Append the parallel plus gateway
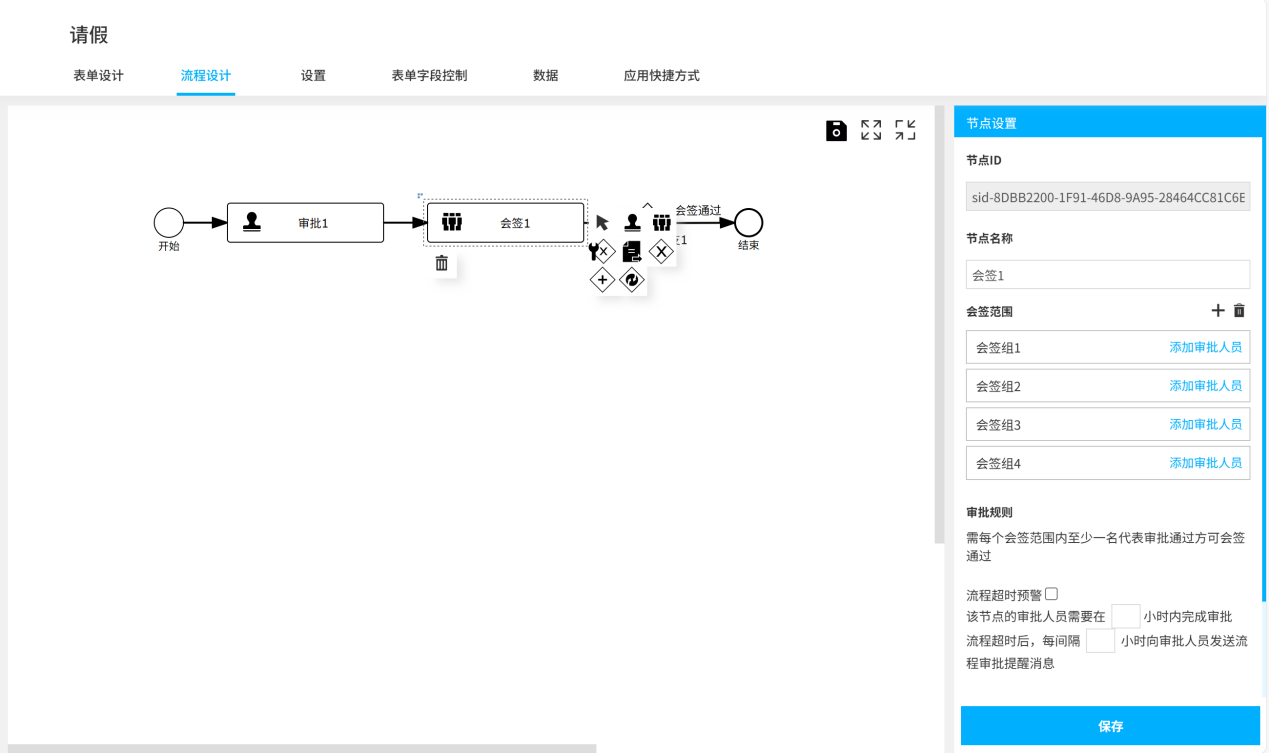The width and height of the screenshot is (1269, 753). tap(602, 281)
